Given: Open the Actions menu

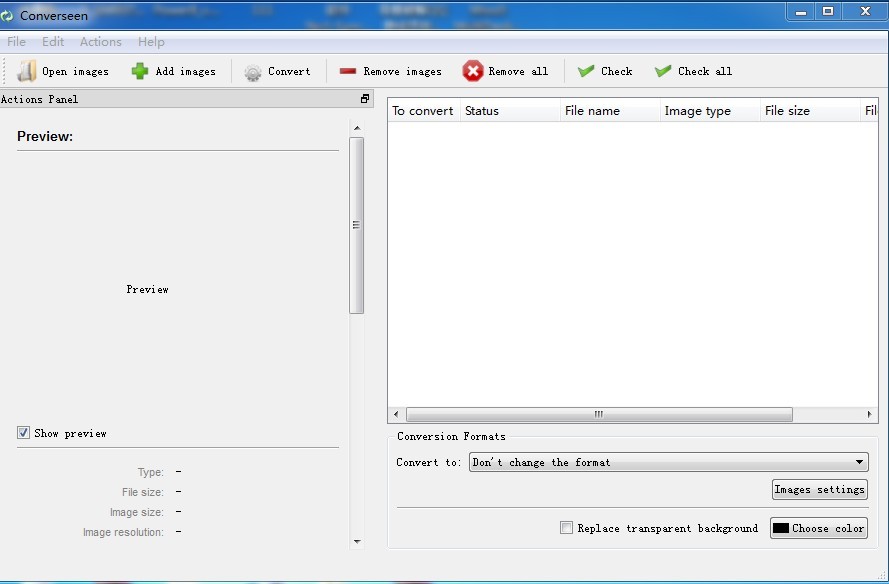Looking at the screenshot, I should (100, 41).
